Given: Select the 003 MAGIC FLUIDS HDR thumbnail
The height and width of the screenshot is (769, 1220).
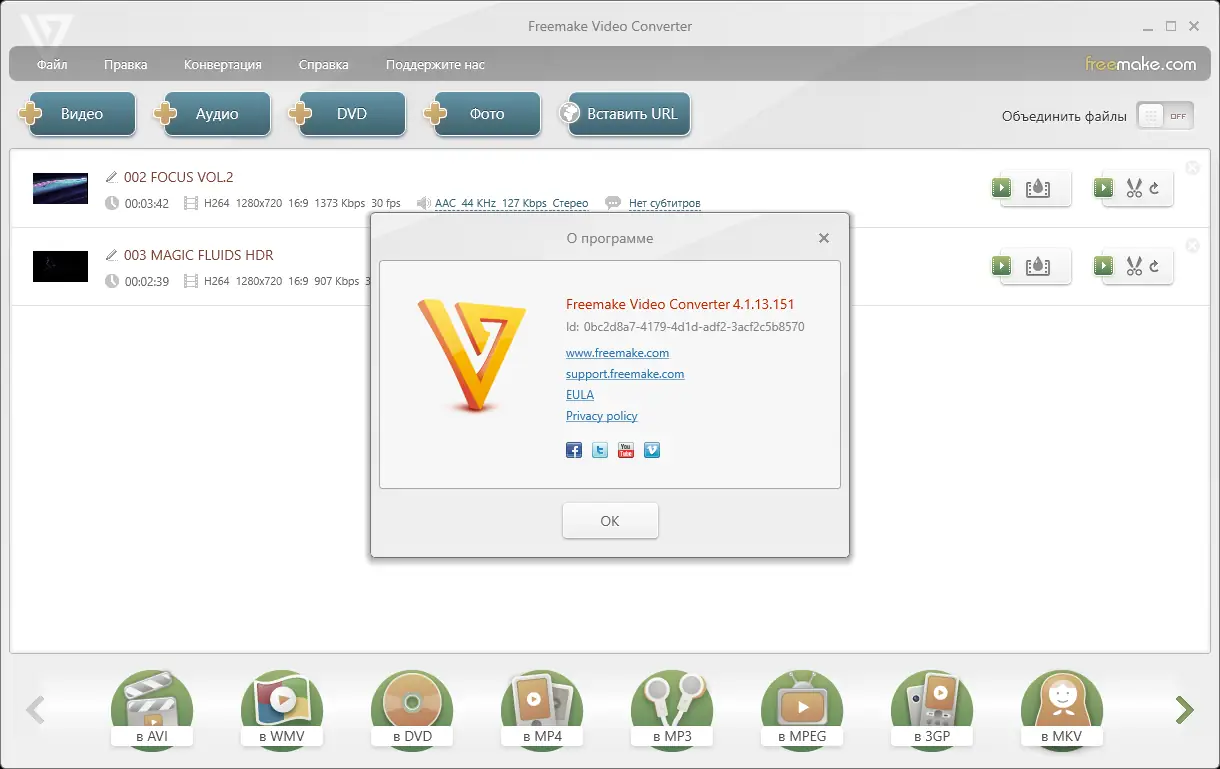Looking at the screenshot, I should point(60,266).
